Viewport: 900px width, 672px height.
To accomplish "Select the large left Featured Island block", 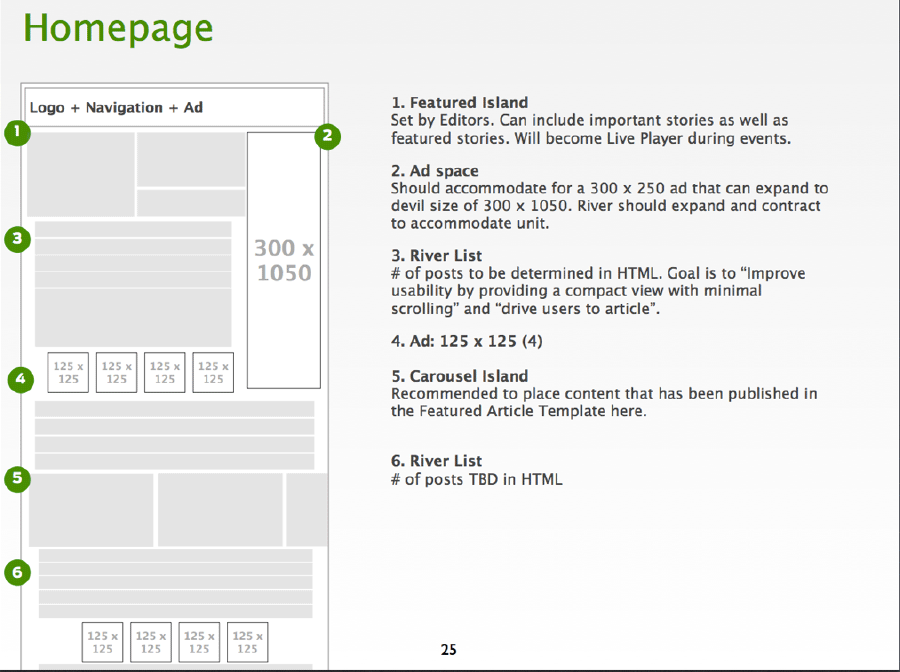I will pos(81,174).
